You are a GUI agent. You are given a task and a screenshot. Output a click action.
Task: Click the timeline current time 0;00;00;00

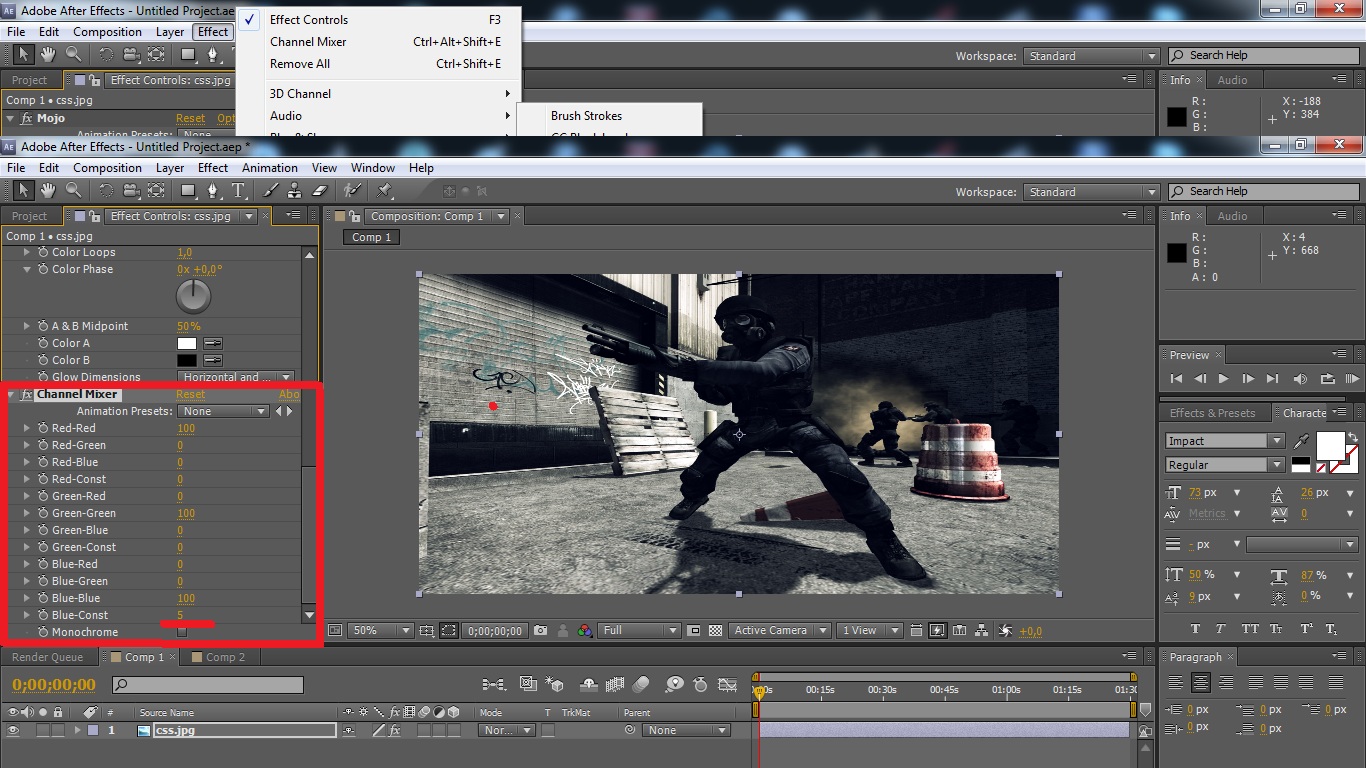click(54, 685)
